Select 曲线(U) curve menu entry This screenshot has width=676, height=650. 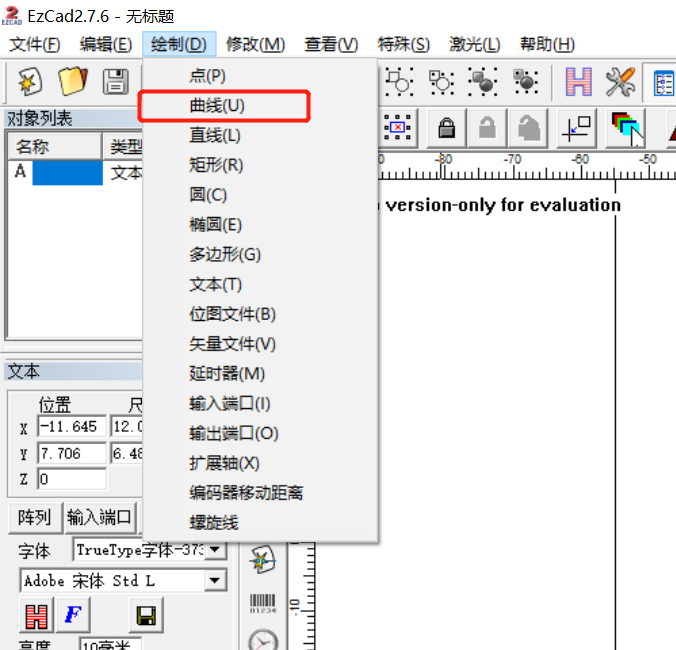260,106
